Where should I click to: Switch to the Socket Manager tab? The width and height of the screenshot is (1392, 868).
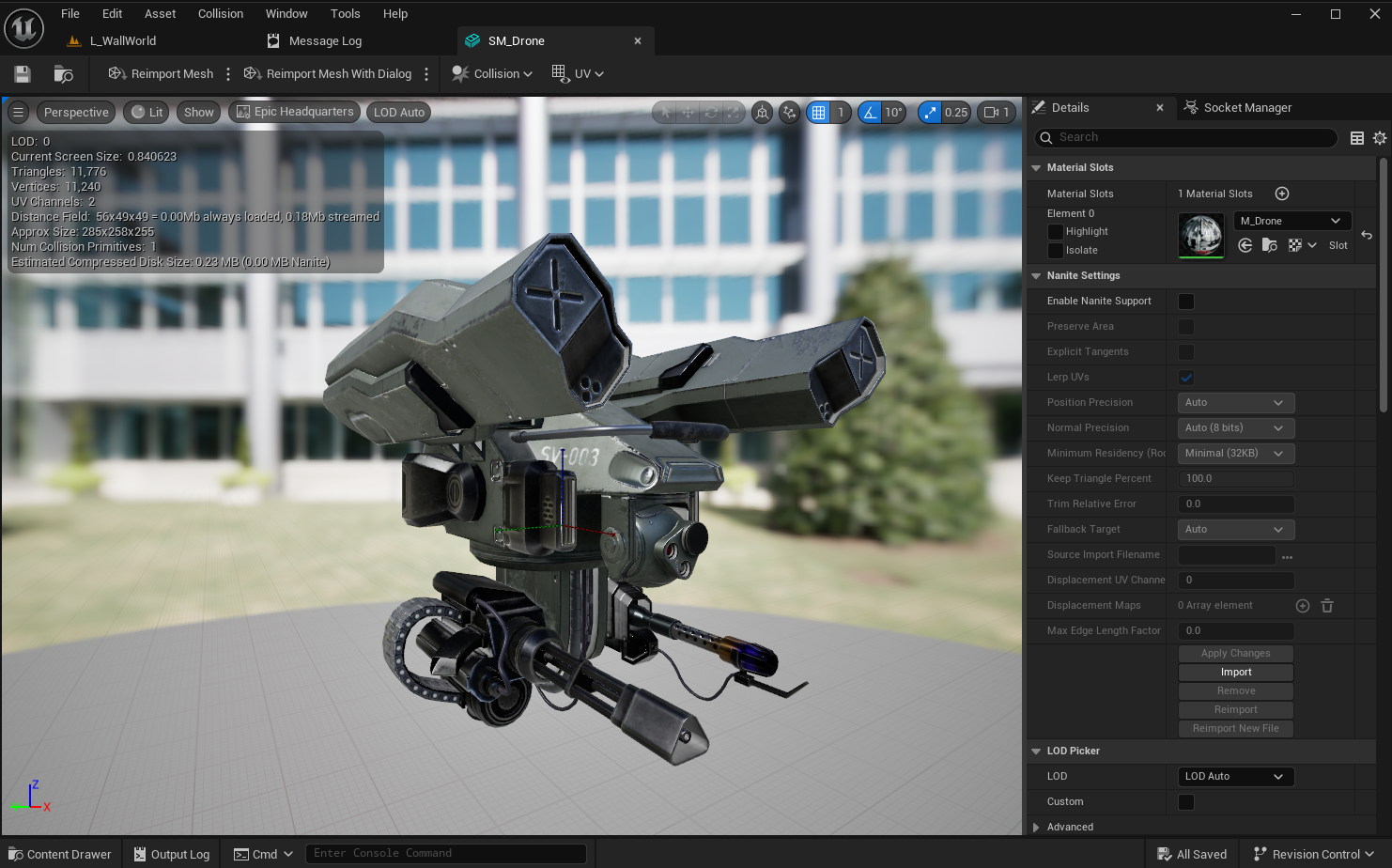click(x=1246, y=108)
